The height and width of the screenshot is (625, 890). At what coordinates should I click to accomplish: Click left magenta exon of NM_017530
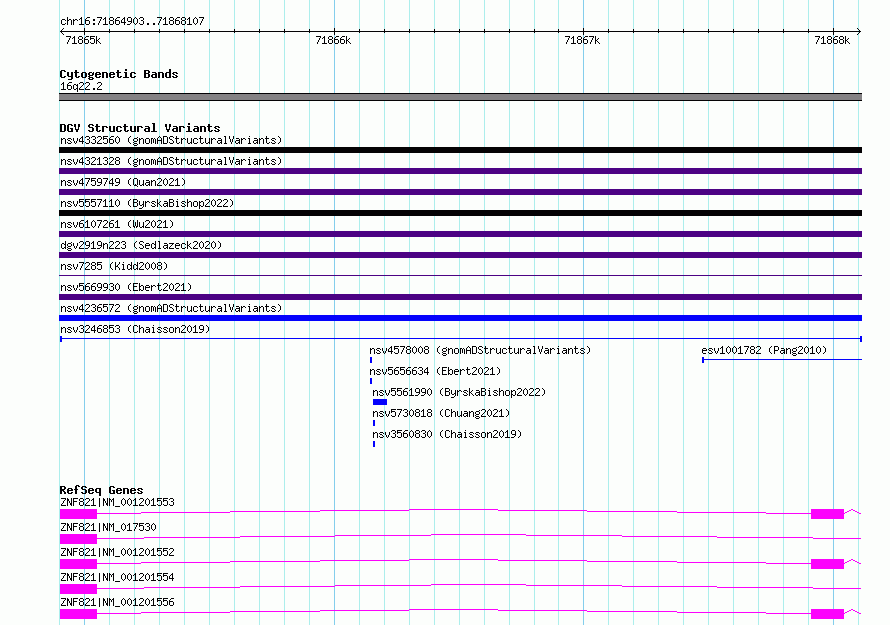(x=78, y=539)
